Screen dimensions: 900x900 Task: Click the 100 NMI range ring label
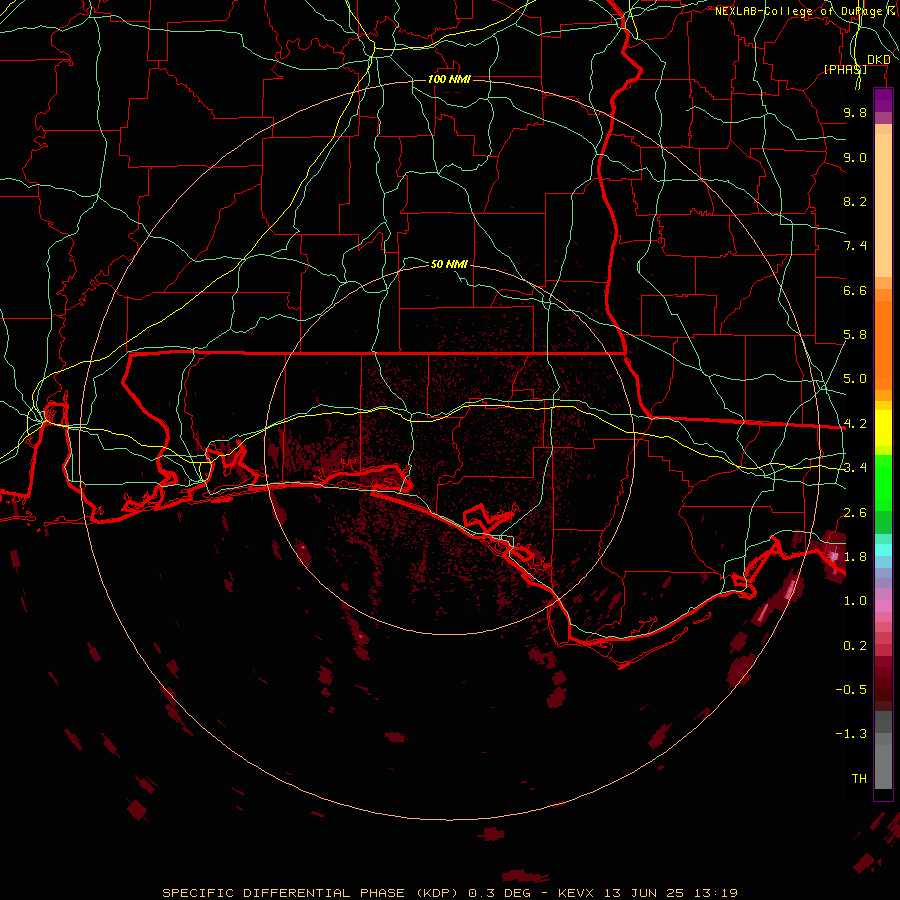point(449,79)
